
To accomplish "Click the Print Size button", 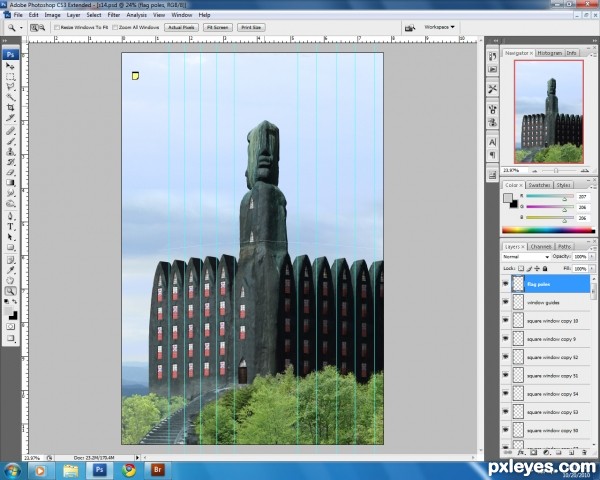I will coord(251,28).
